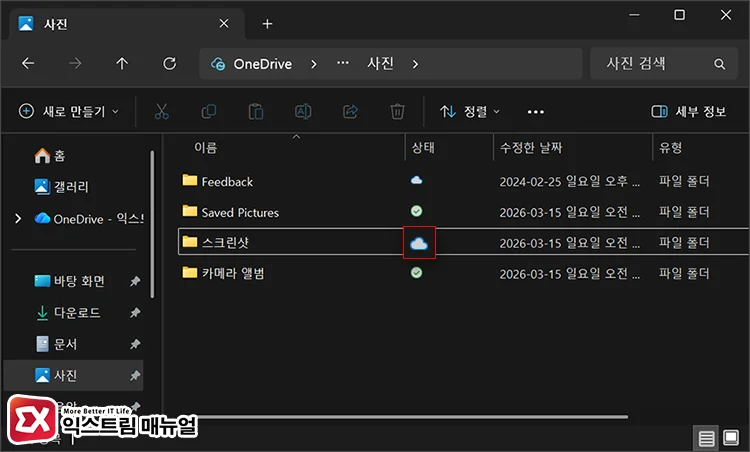Expand chevron after 사진 in address bar
The height and width of the screenshot is (452, 750).
point(415,64)
